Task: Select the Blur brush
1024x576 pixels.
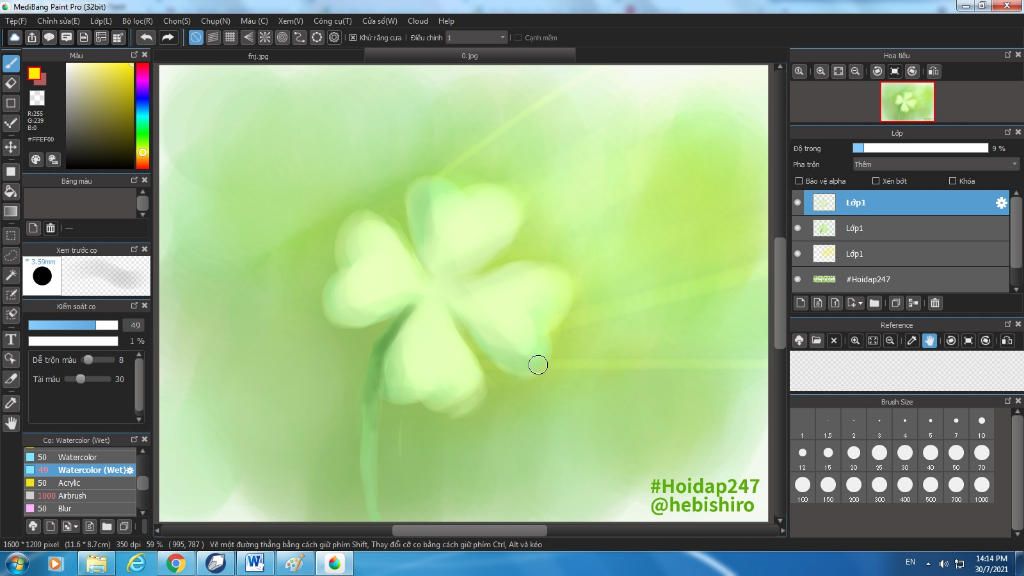Action: pos(80,508)
